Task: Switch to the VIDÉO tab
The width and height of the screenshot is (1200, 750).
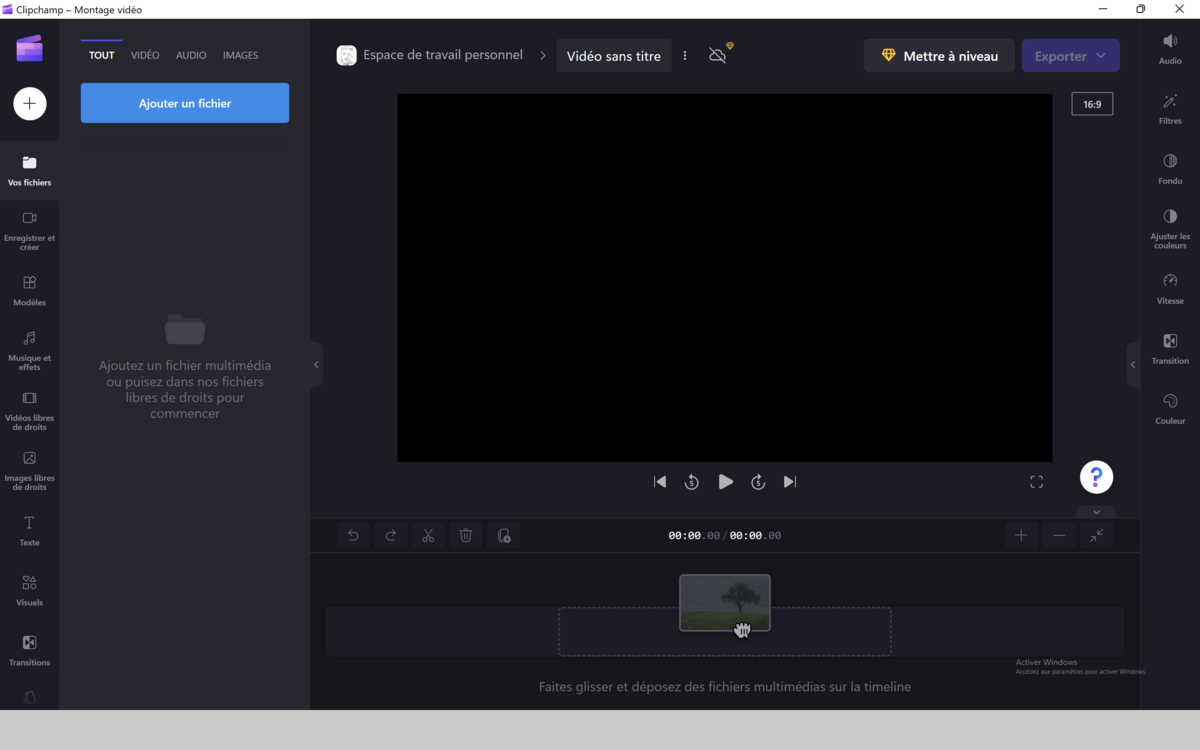Action: [145, 55]
